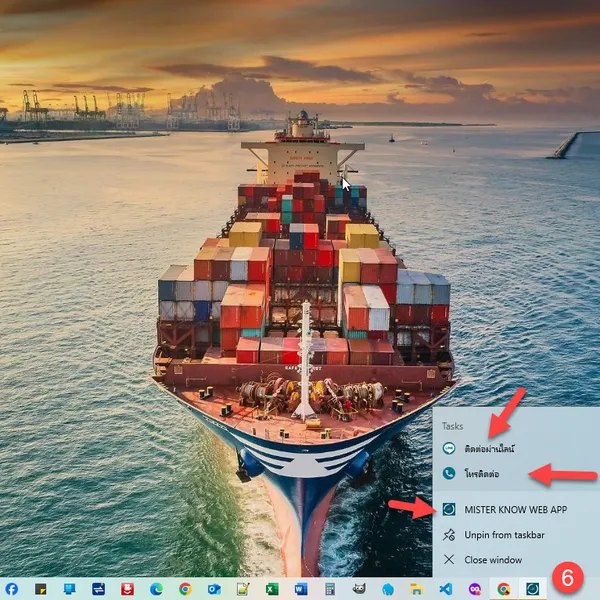The height and width of the screenshot is (600, 600).
Task: Click the GIMP taskbar icon
Action: pyautogui.click(x=358, y=589)
